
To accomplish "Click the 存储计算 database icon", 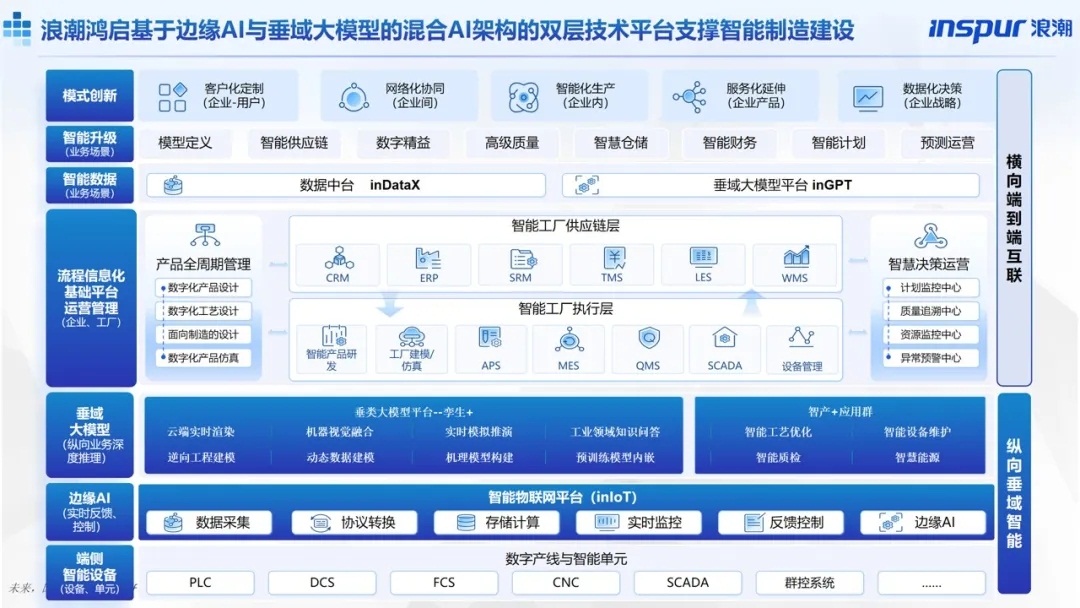I will click(x=466, y=523).
